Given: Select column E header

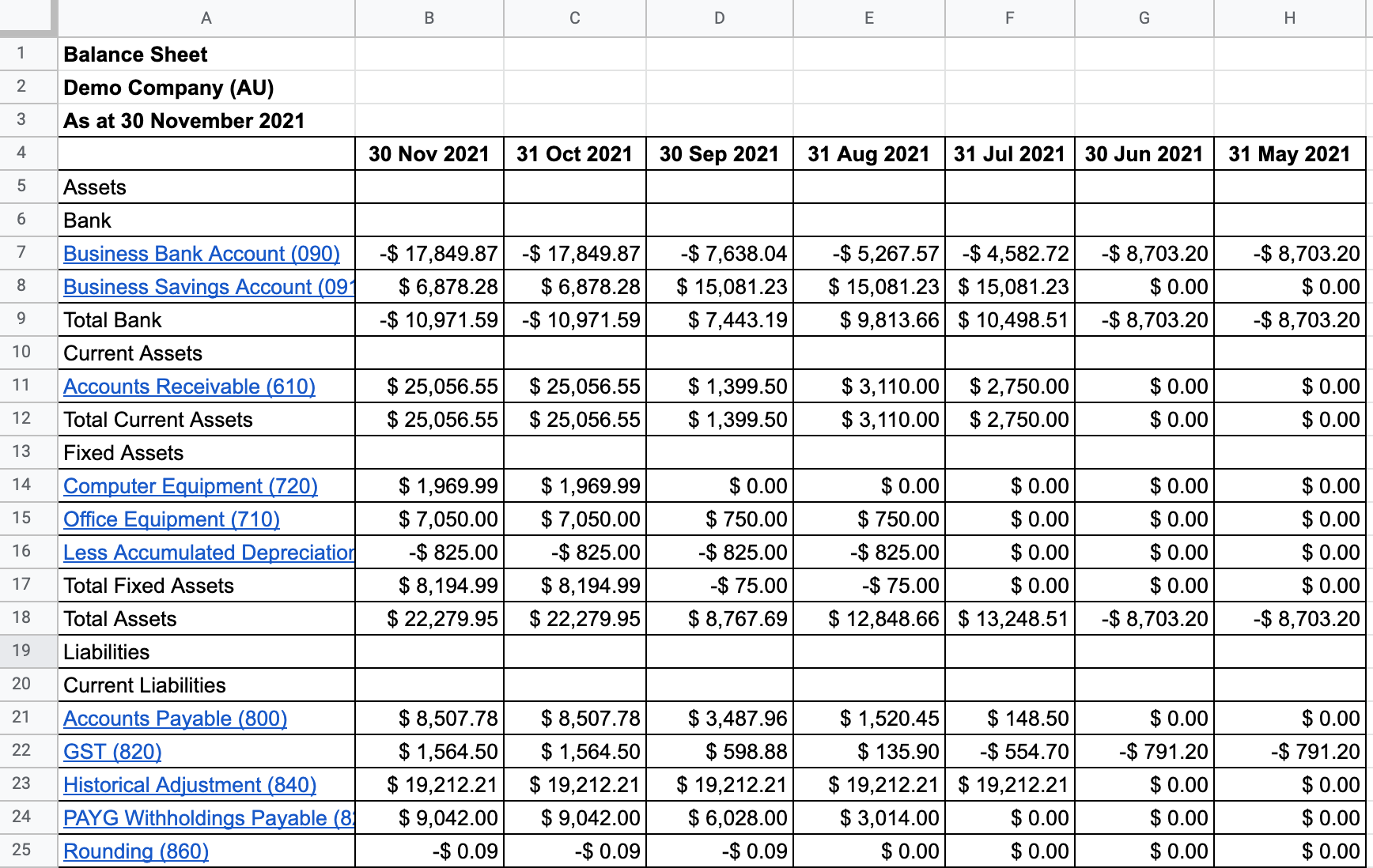Looking at the screenshot, I should (868, 18).
